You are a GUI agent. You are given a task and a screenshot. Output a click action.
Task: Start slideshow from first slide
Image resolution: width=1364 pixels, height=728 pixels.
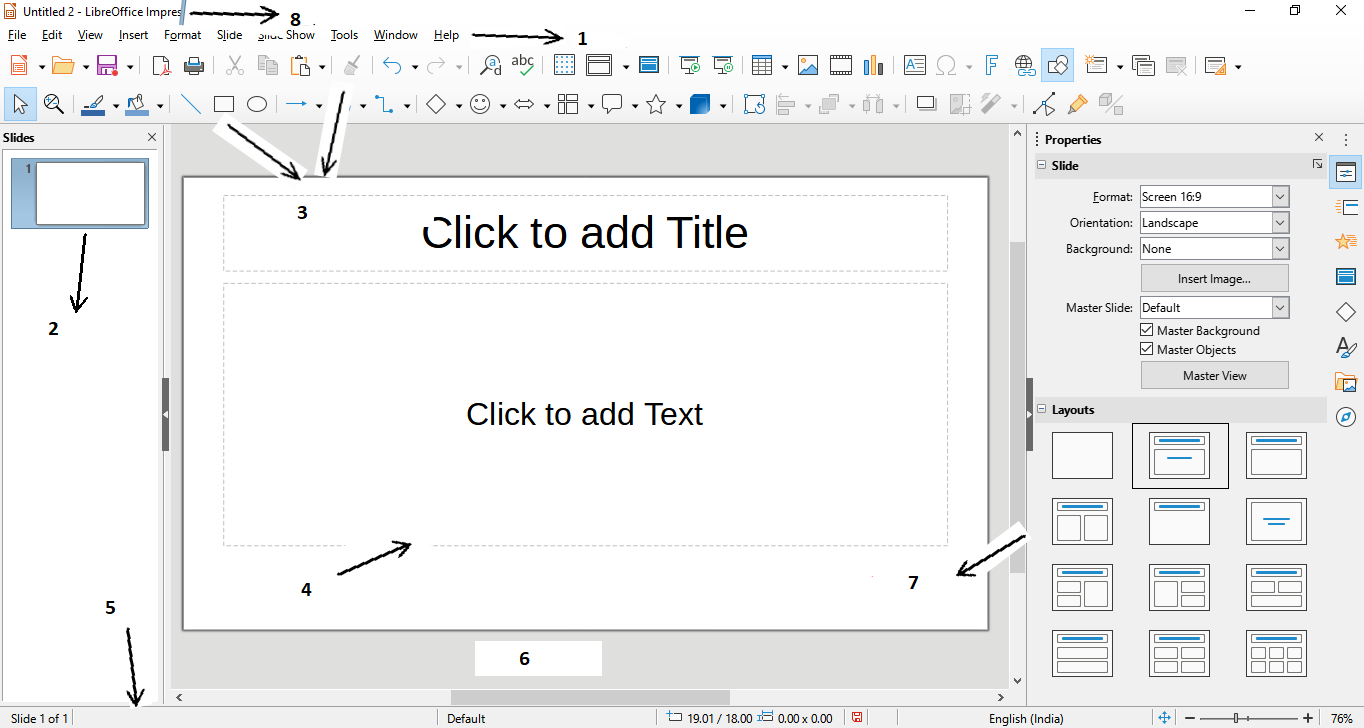pyautogui.click(x=689, y=65)
